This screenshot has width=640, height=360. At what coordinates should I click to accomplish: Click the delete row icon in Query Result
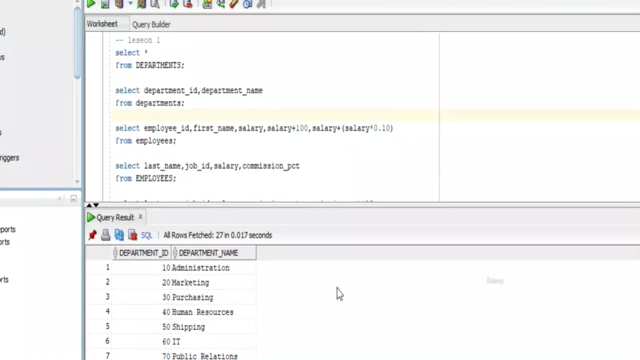[x=133, y=235]
